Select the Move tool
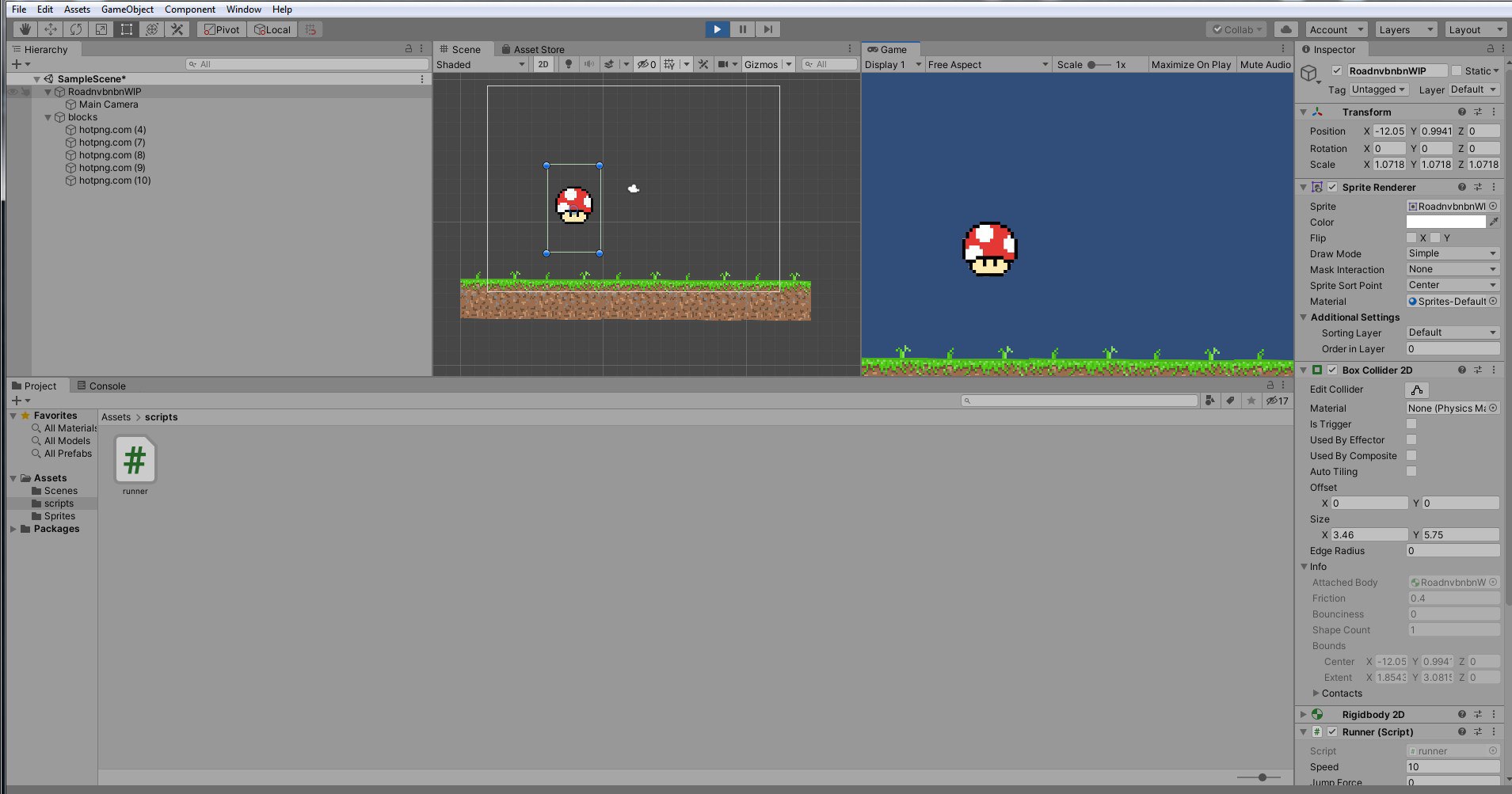1512x794 pixels. pyautogui.click(x=51, y=29)
